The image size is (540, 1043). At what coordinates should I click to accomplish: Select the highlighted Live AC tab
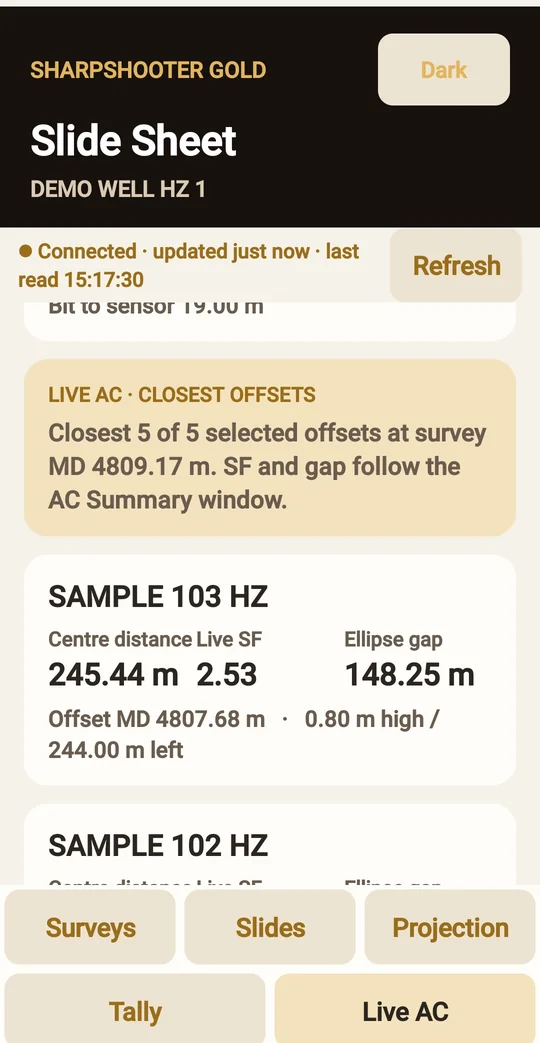pos(405,1012)
